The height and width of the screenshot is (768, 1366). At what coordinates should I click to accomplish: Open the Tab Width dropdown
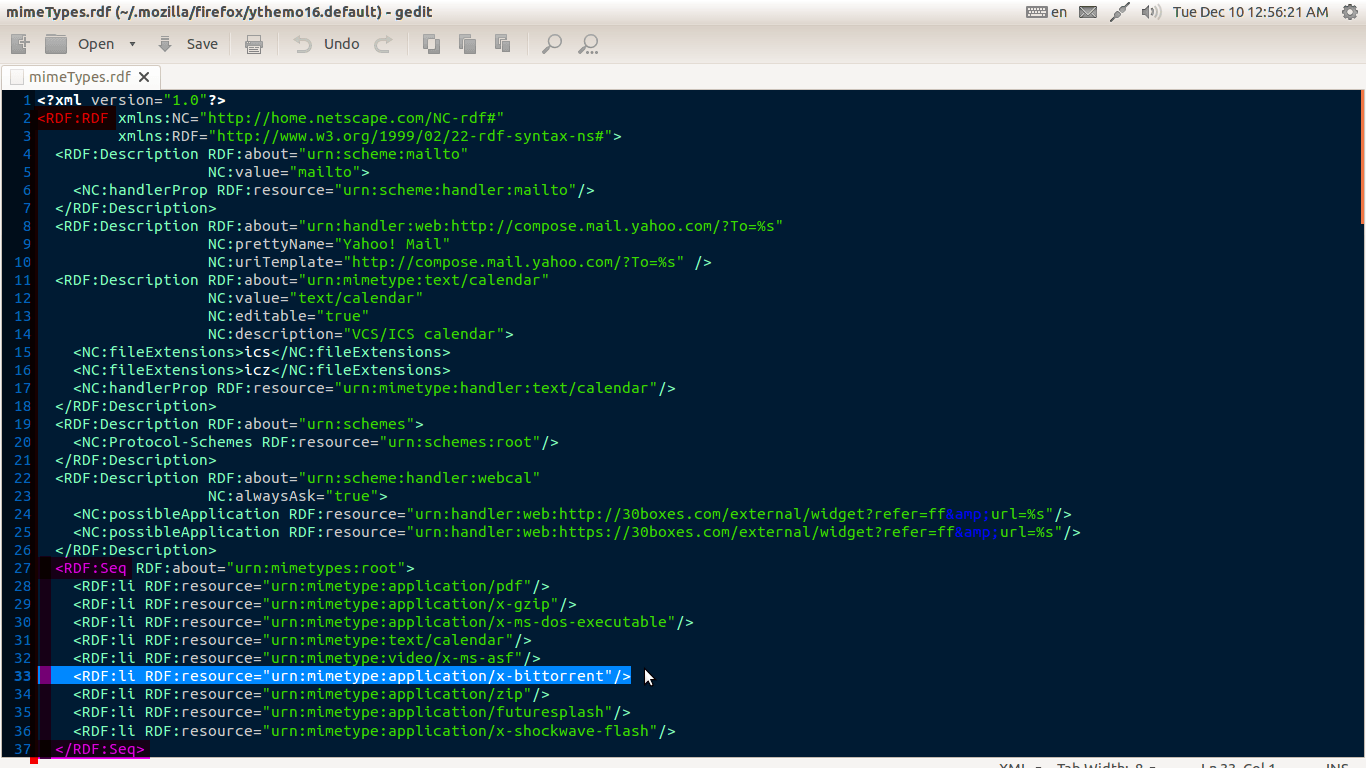coord(1104,766)
